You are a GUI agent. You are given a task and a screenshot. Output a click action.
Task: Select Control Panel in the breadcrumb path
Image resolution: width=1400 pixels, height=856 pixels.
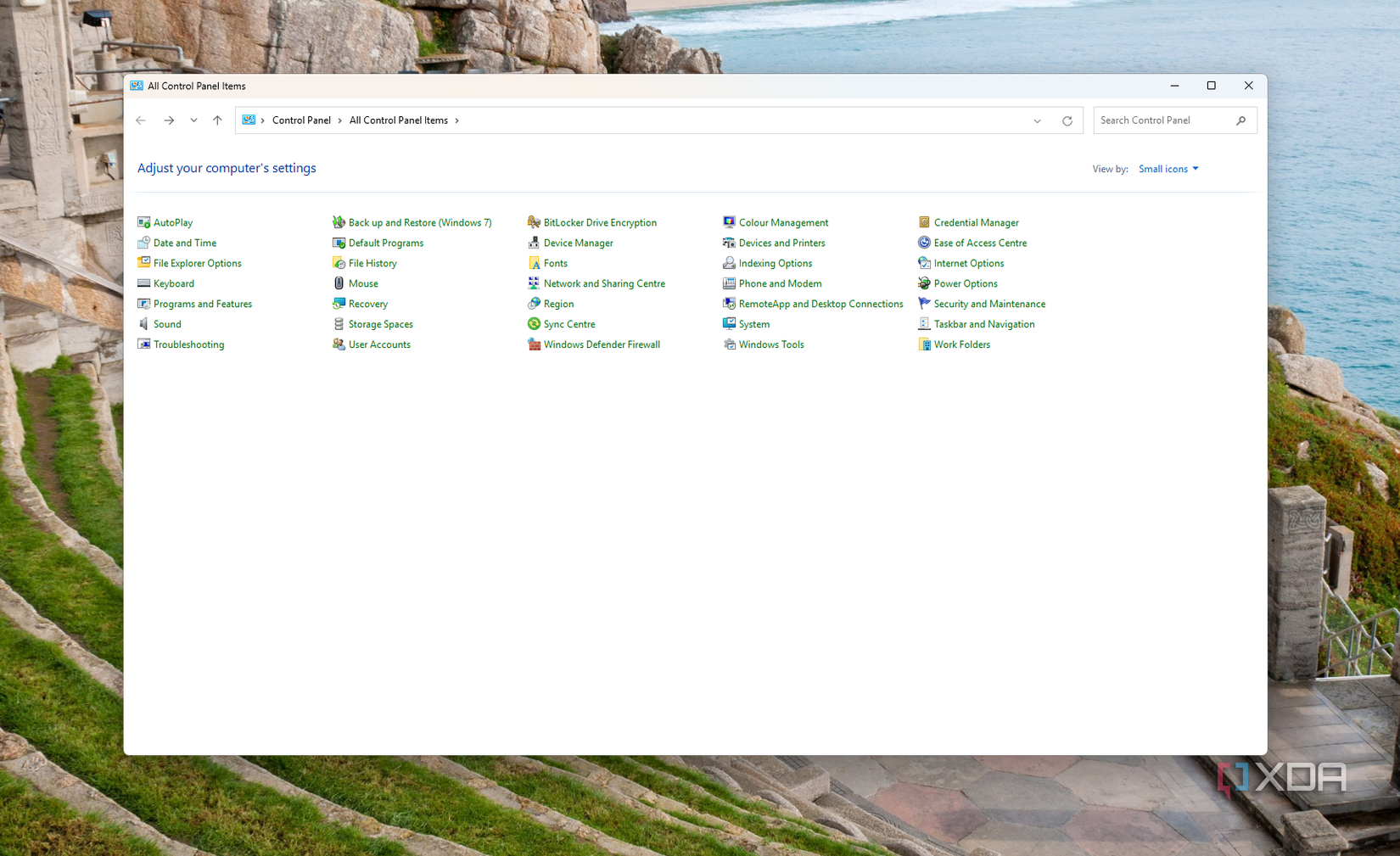[x=301, y=120]
